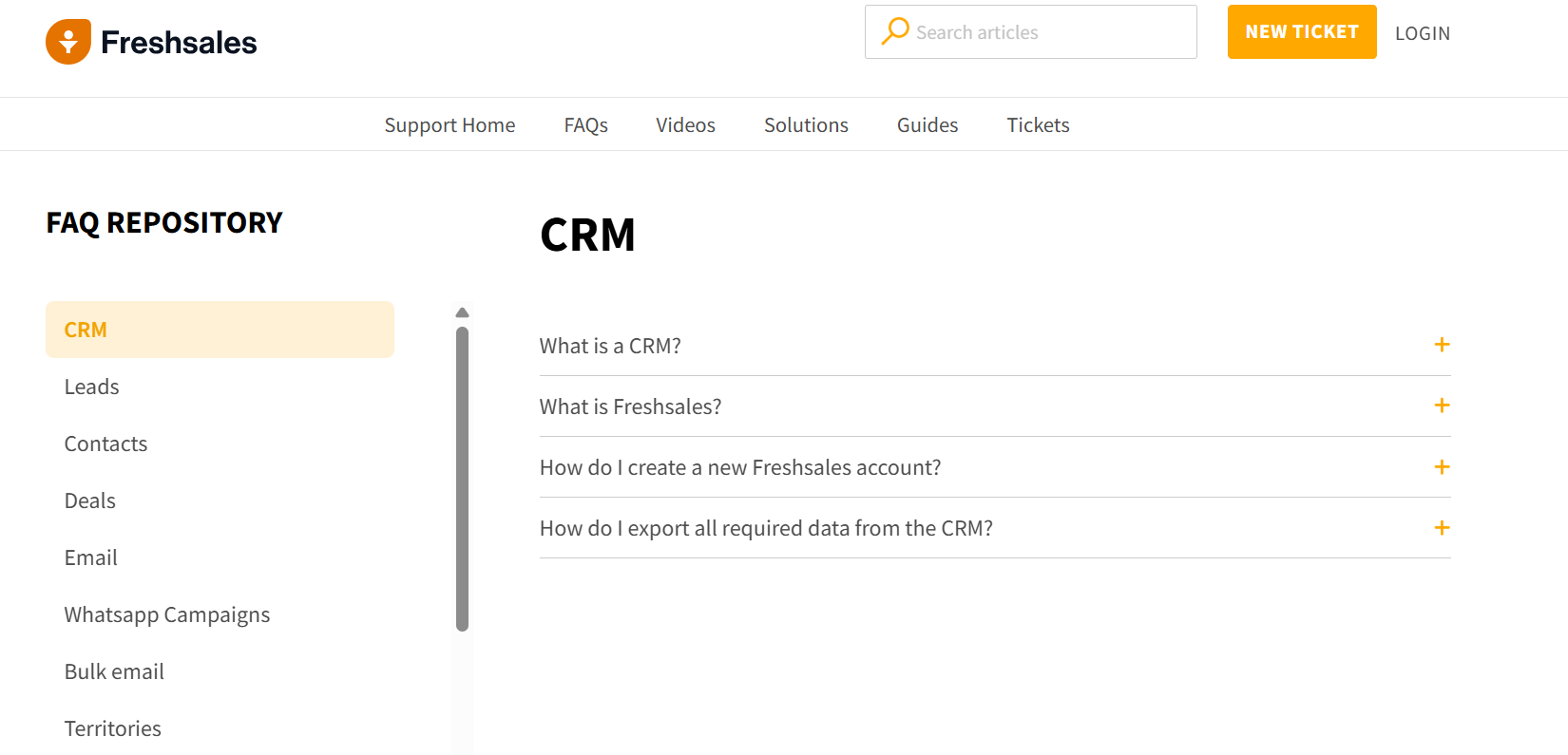Expand 'What is Freshsales?' plus icon
This screenshot has width=1568, height=755.
click(1442, 406)
